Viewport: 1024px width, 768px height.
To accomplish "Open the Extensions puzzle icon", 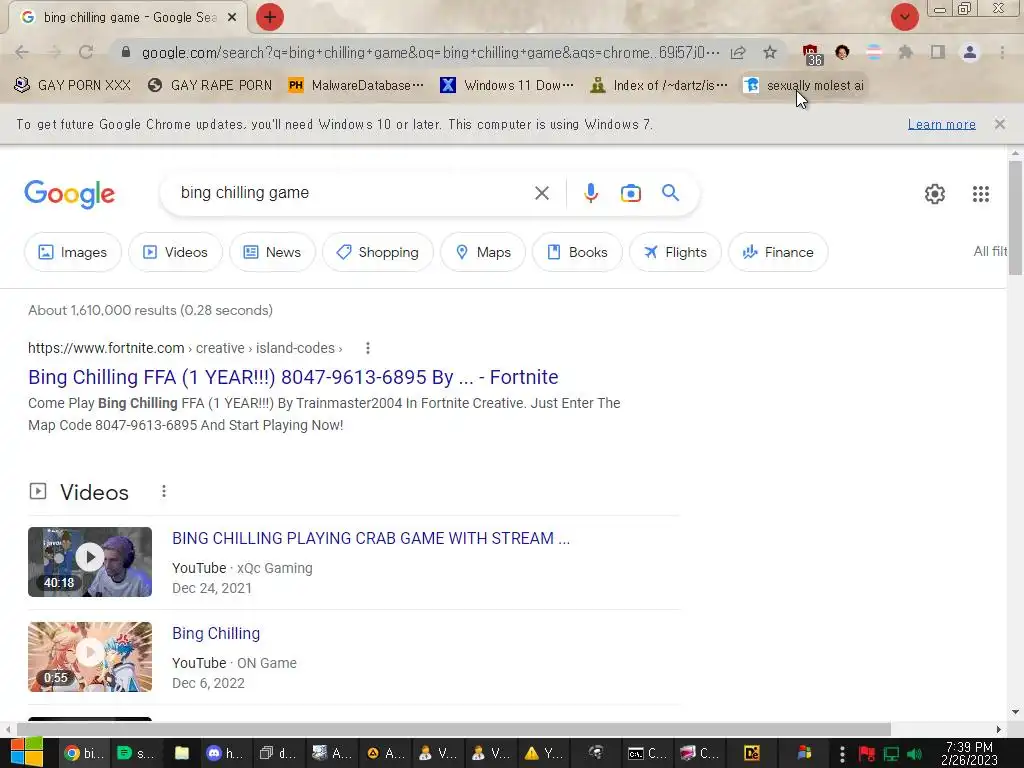I will pos(905,52).
